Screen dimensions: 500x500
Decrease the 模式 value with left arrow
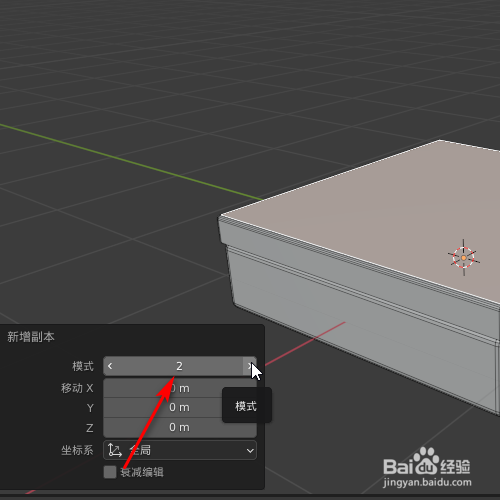[110, 366]
